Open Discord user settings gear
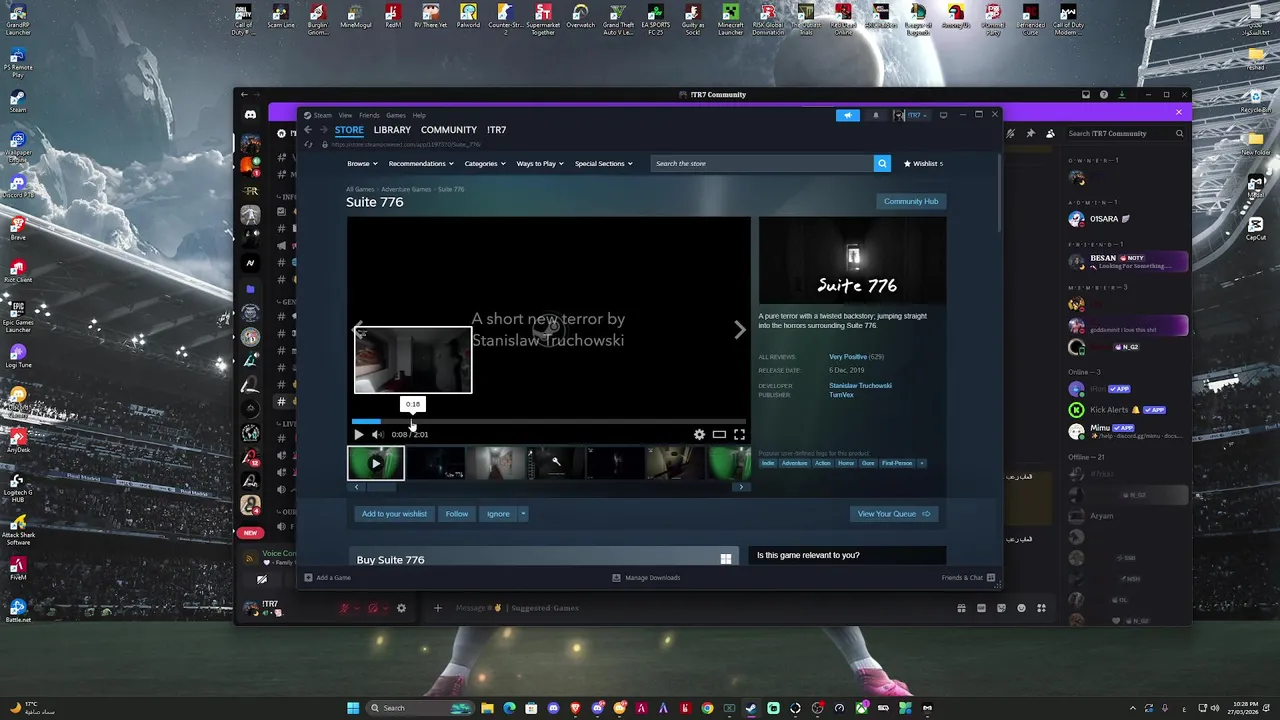Image resolution: width=1280 pixels, height=720 pixels. pyautogui.click(x=401, y=608)
